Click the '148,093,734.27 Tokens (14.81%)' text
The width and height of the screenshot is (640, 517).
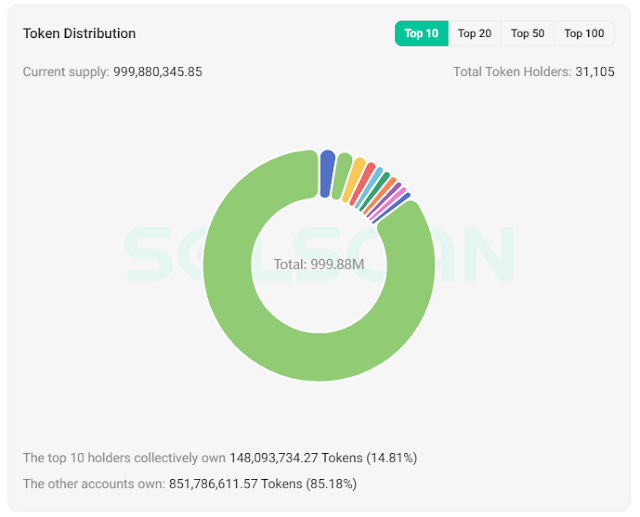[x=323, y=458]
